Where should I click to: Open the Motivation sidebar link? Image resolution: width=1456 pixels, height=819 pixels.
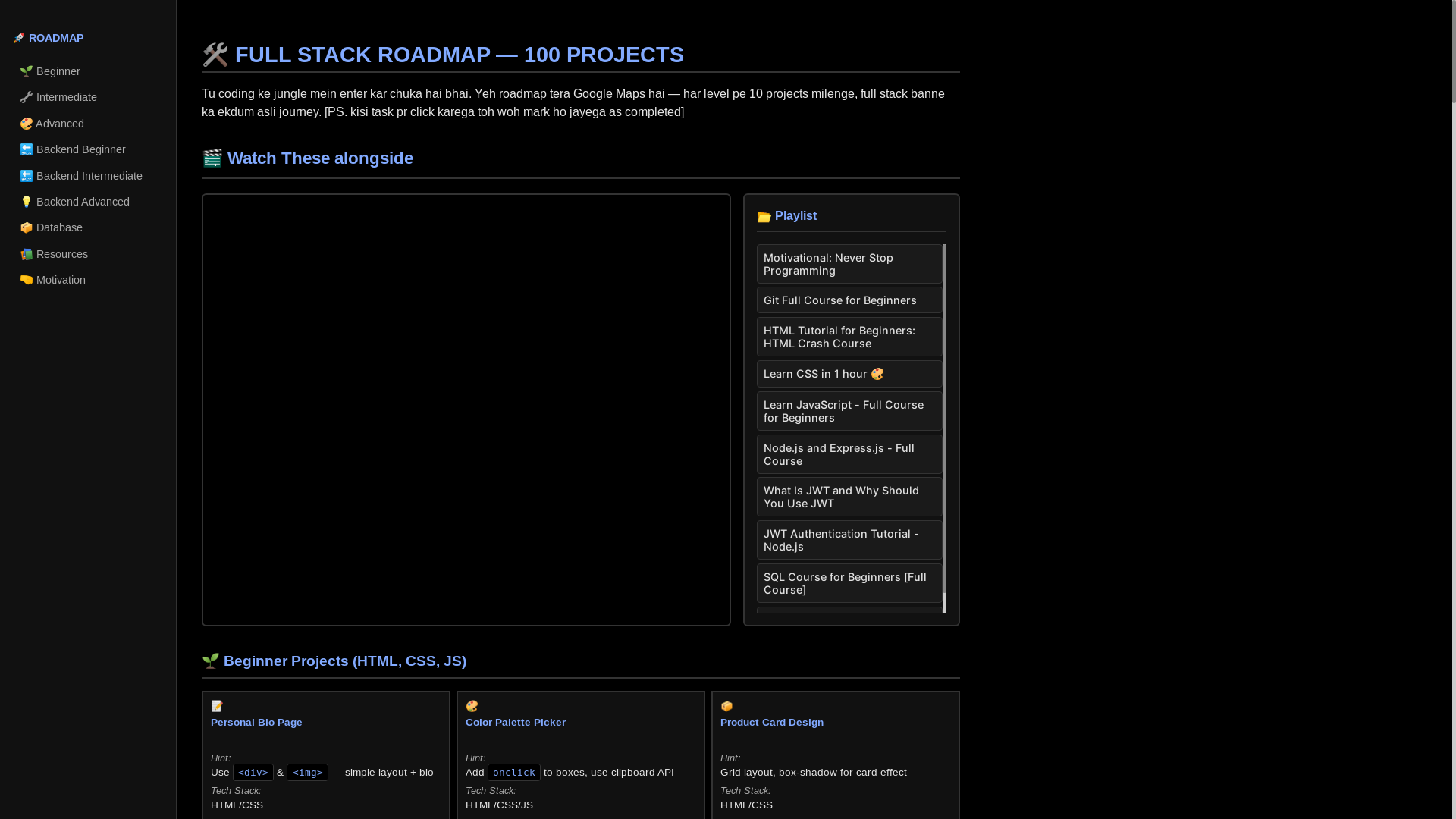point(88,280)
